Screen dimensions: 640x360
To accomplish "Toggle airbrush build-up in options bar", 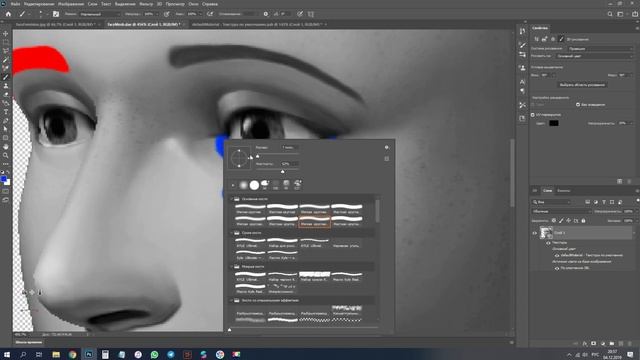I will click(210, 14).
